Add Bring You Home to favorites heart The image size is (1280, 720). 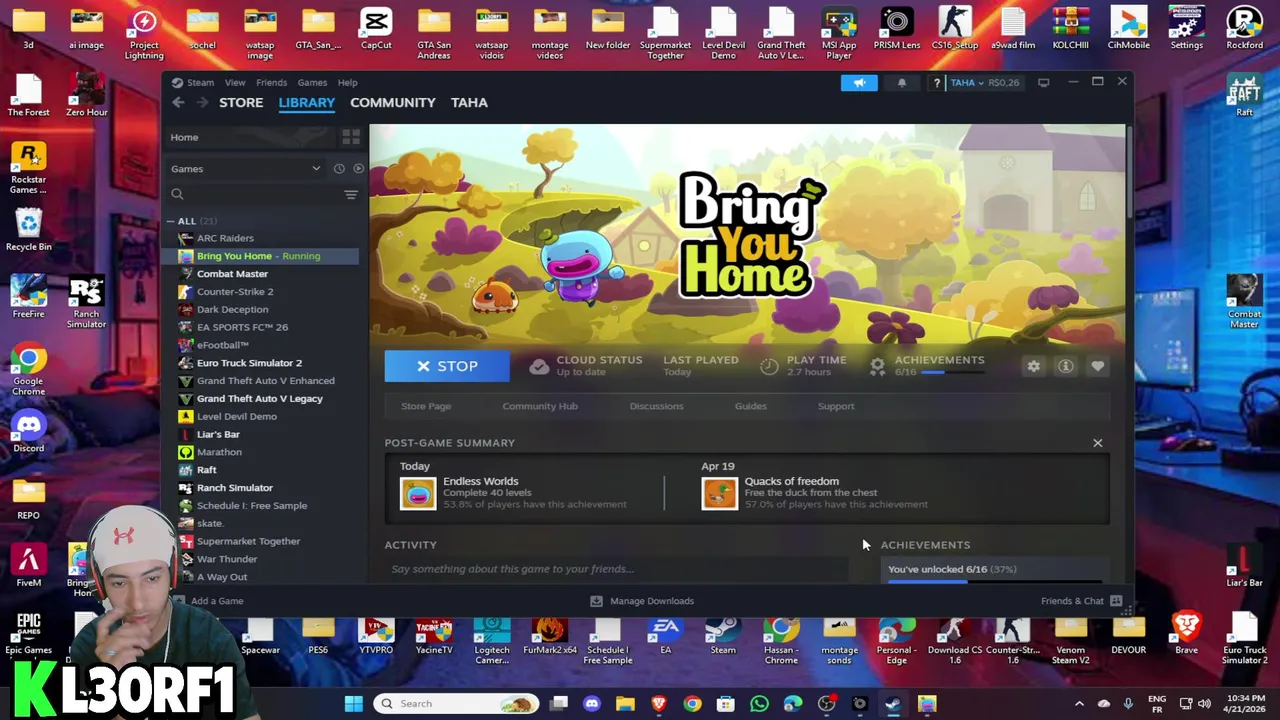1098,366
